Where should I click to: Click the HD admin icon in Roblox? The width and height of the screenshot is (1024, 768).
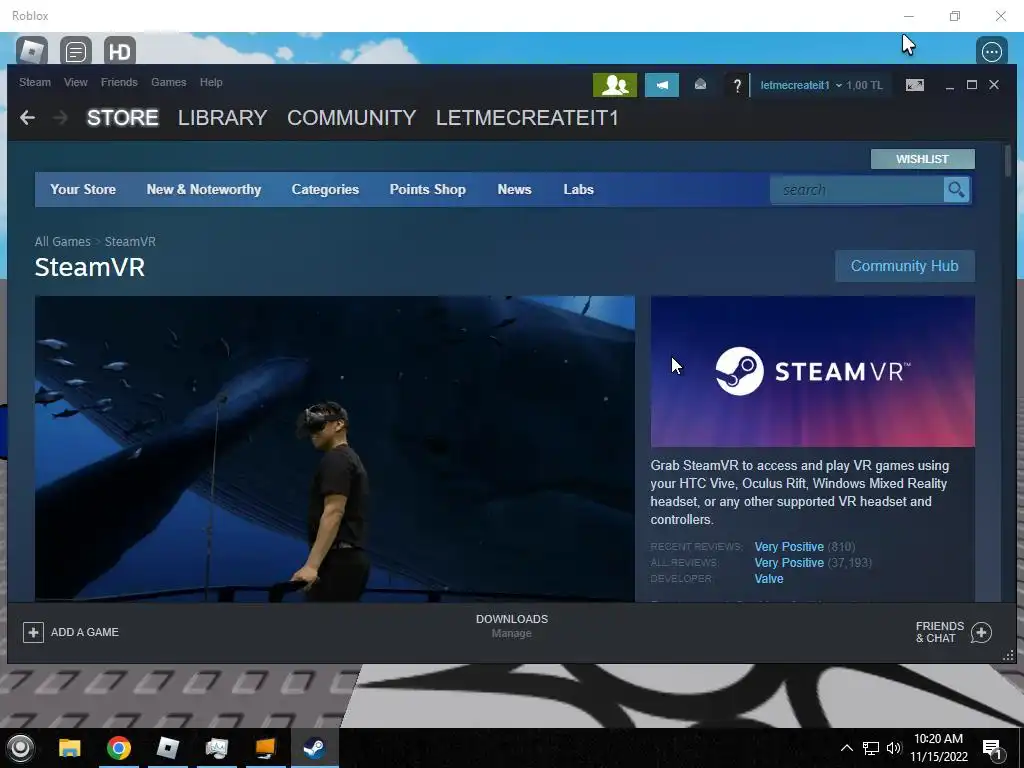click(120, 51)
